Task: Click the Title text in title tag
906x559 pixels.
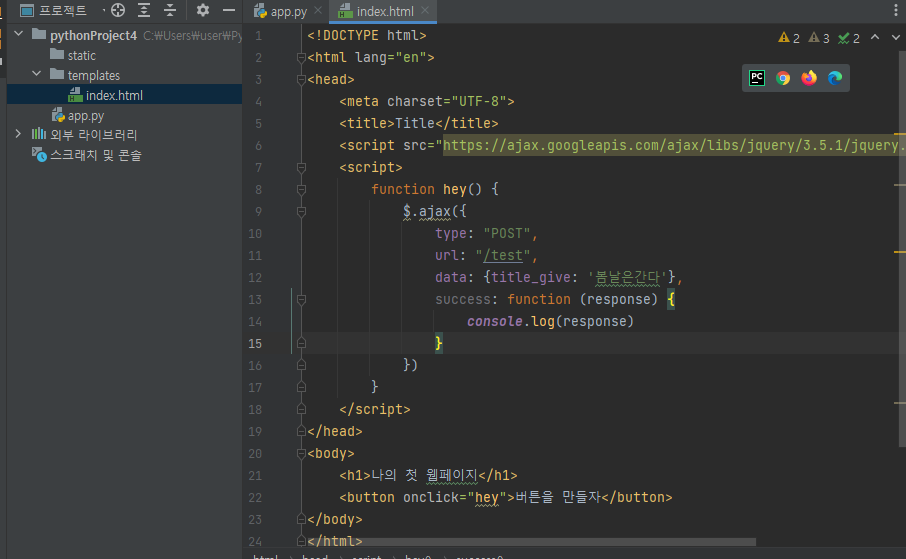Action: point(414,123)
